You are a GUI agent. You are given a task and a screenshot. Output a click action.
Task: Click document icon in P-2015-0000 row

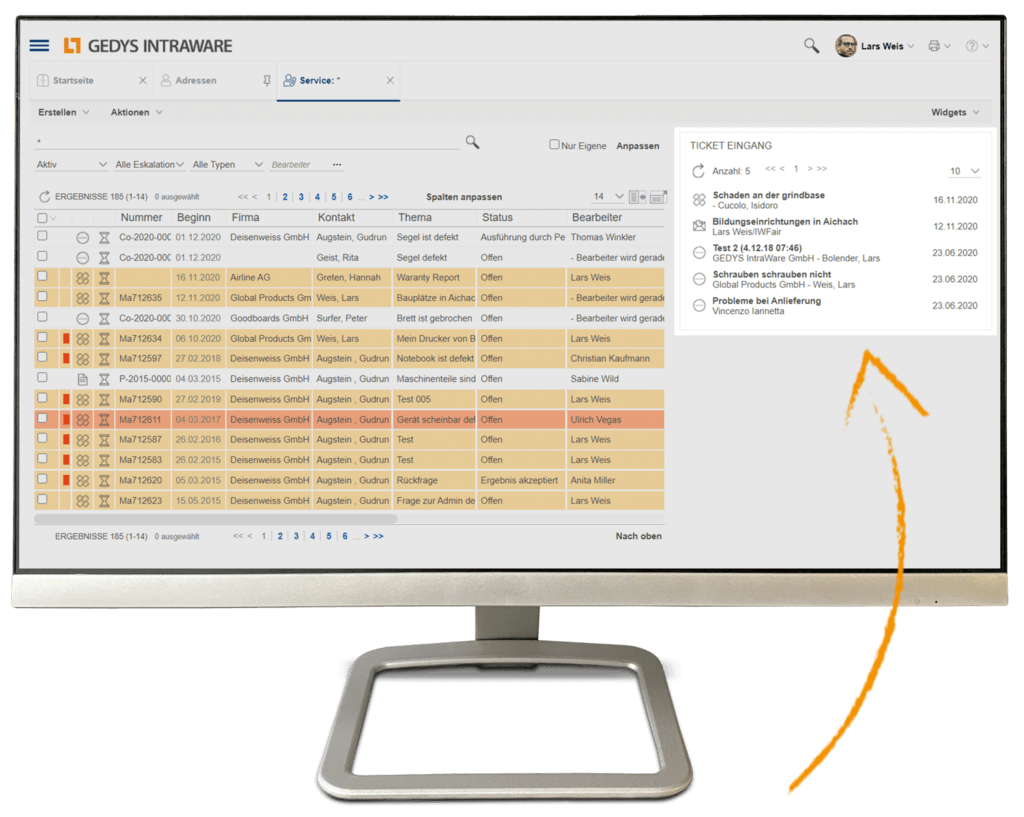point(82,379)
